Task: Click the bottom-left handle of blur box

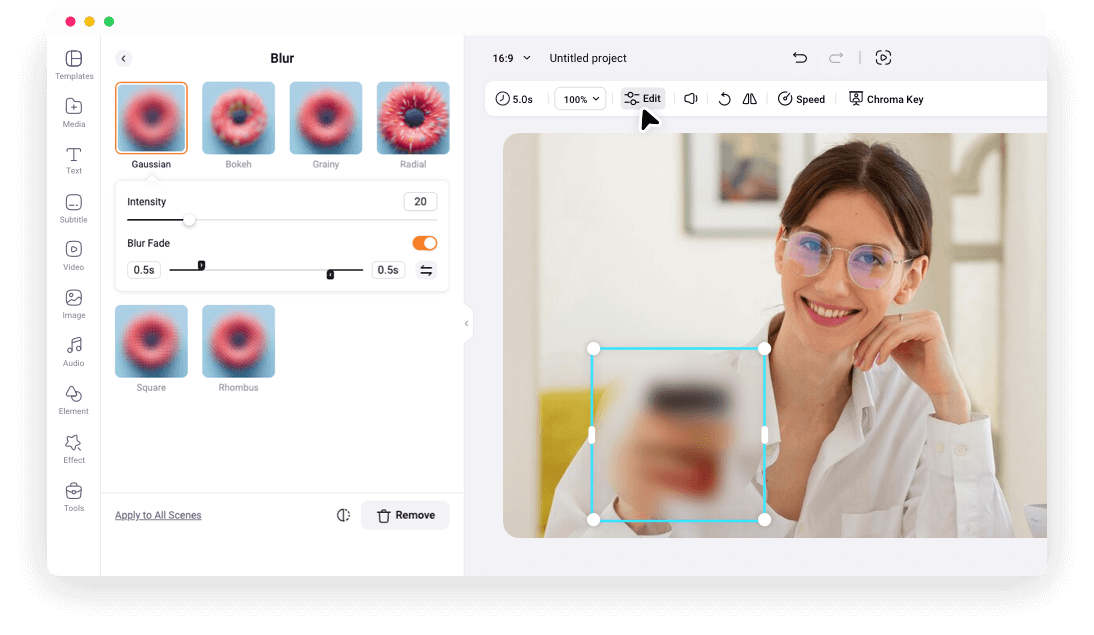Action: click(x=593, y=520)
